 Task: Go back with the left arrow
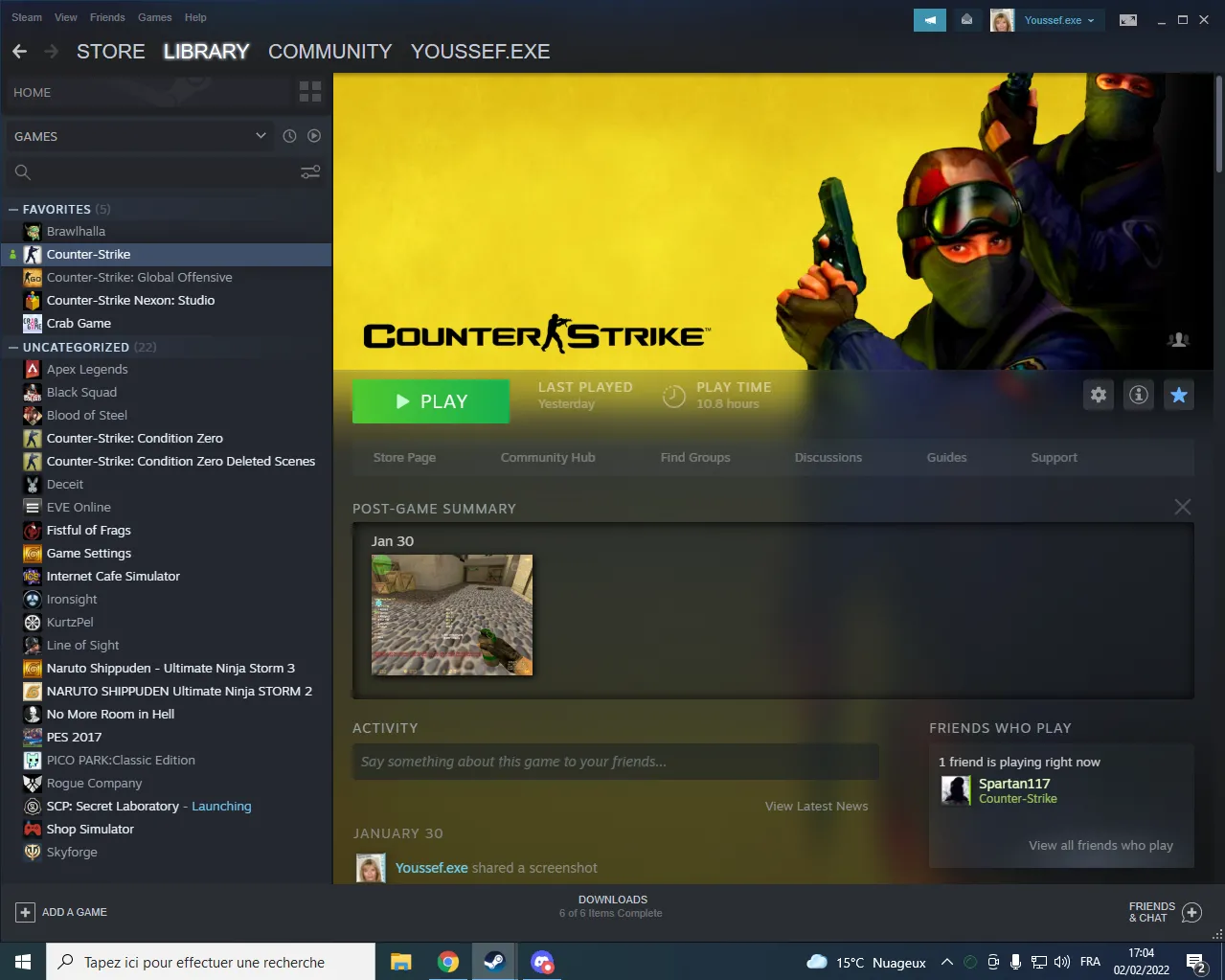pos(20,52)
